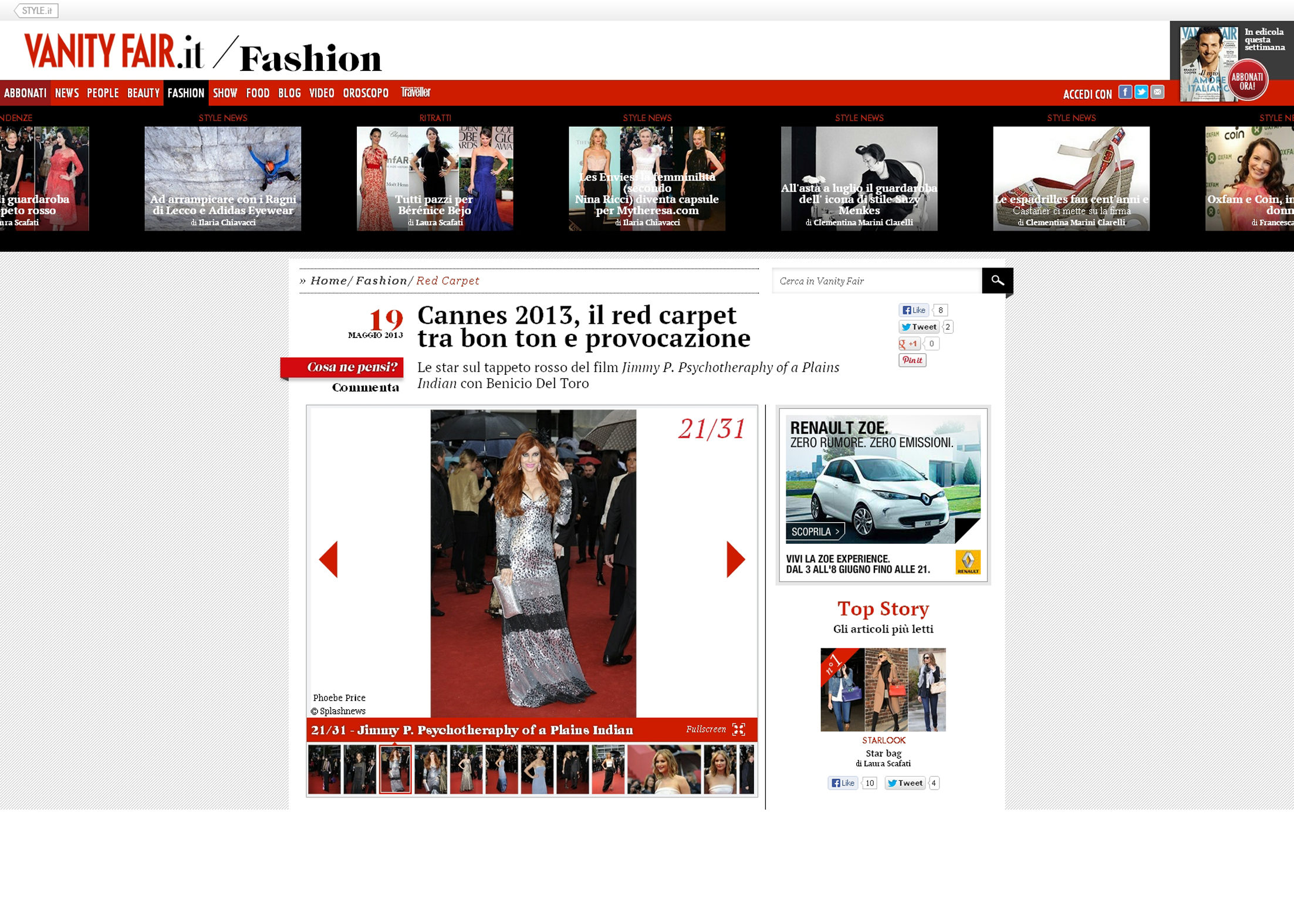The width and height of the screenshot is (1294, 924).
Task: Open the Bérénice Bejo article thumbnail
Action: [x=435, y=178]
